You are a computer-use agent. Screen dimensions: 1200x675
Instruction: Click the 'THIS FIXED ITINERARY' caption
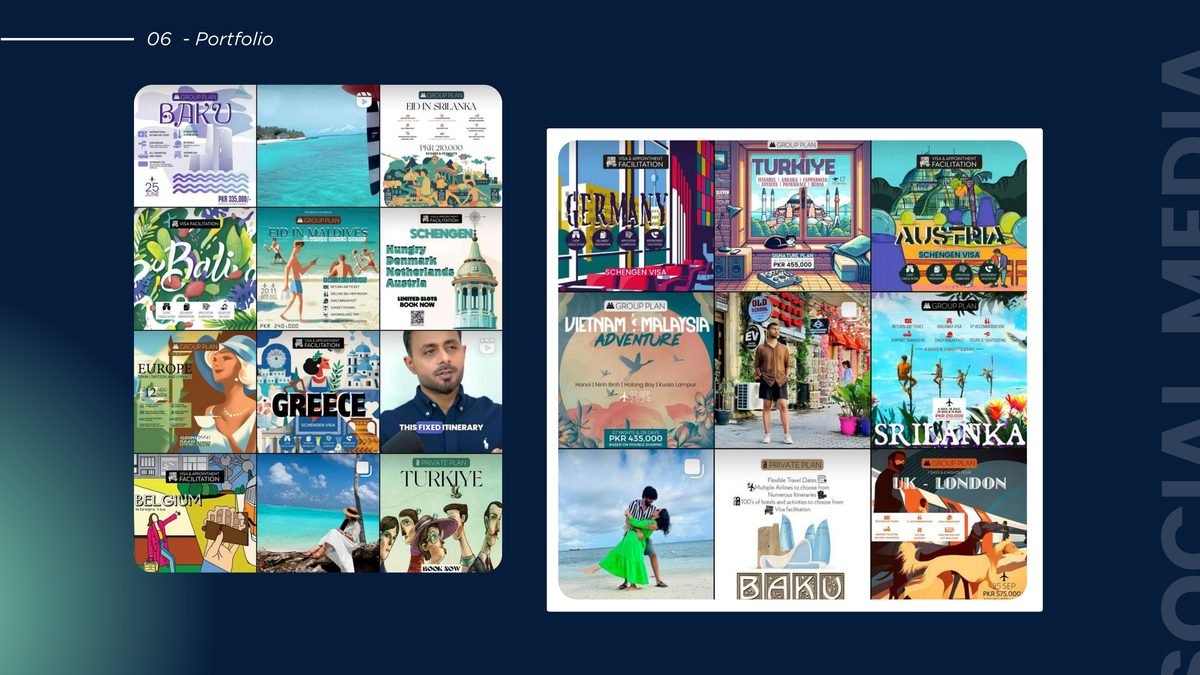[442, 427]
